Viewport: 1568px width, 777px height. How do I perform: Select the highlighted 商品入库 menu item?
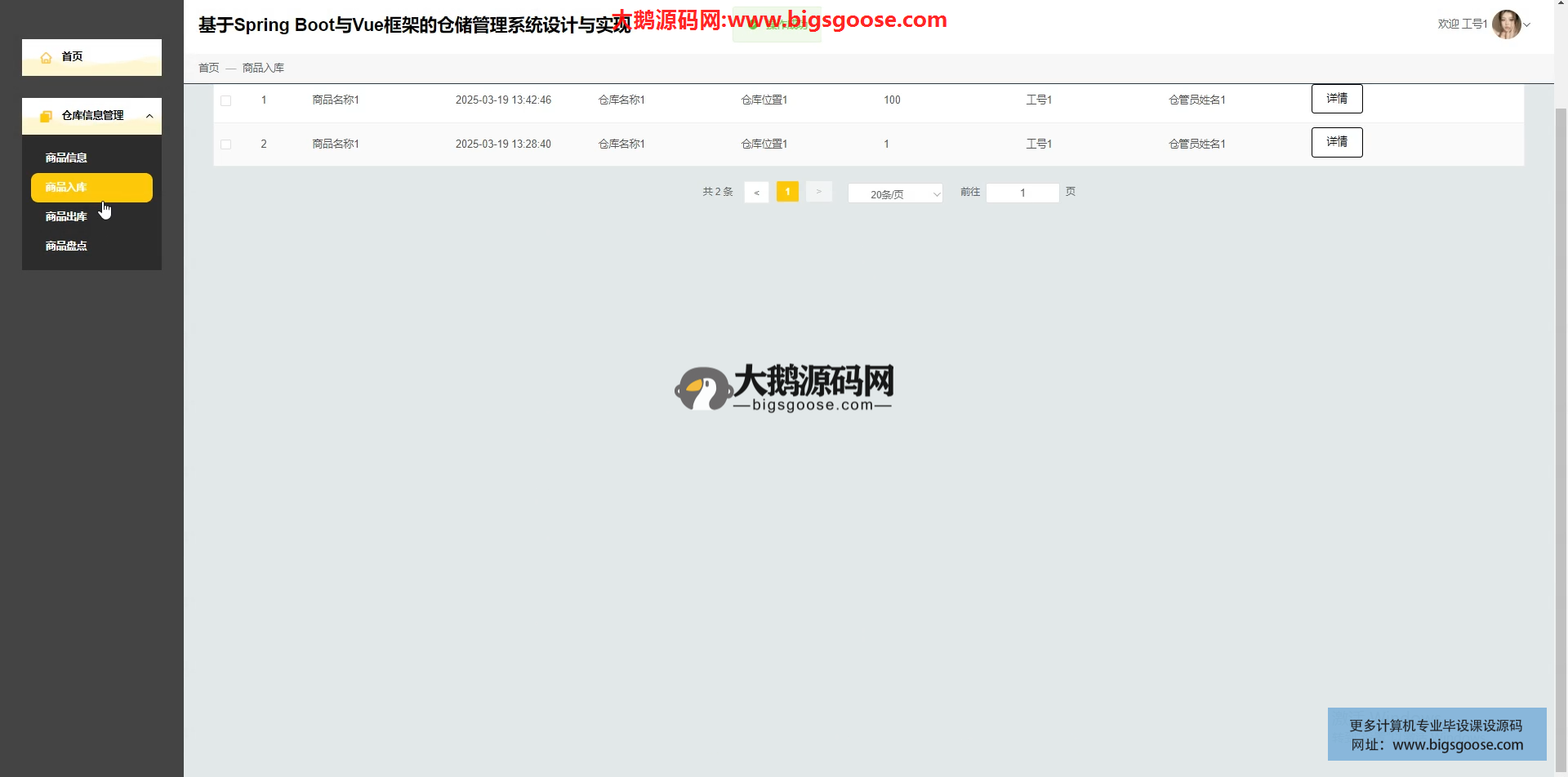[x=91, y=187]
